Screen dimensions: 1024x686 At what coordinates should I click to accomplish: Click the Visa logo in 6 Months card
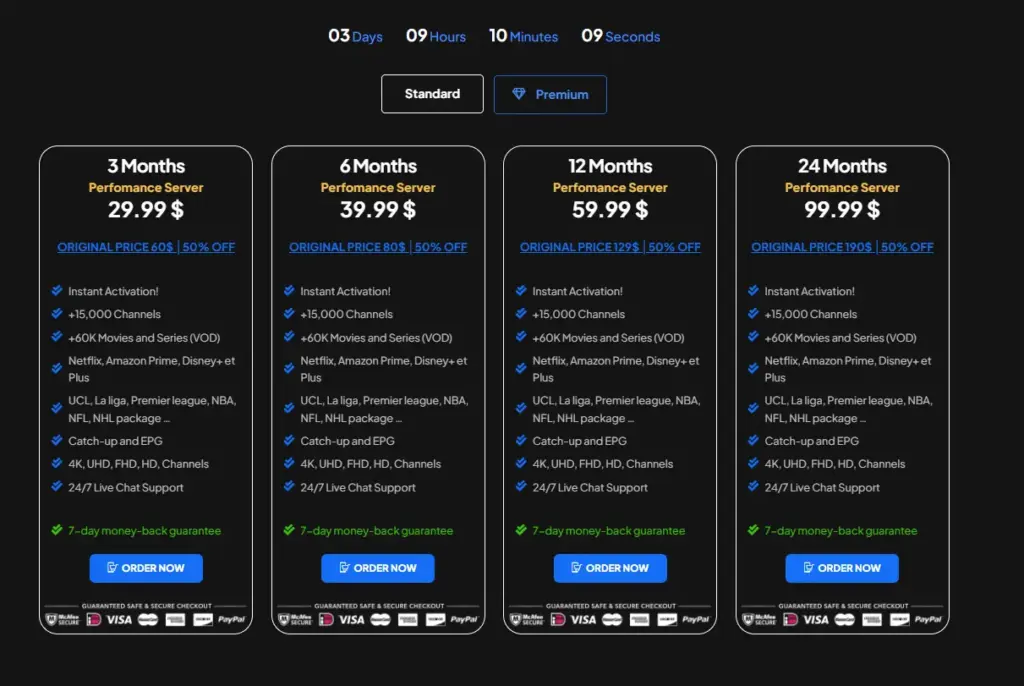click(x=351, y=619)
